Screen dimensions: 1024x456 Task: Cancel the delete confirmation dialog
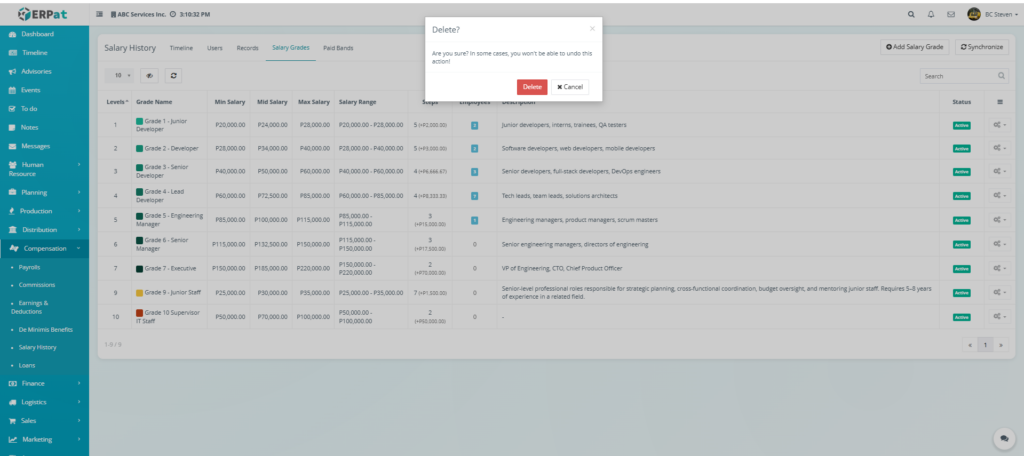point(569,87)
